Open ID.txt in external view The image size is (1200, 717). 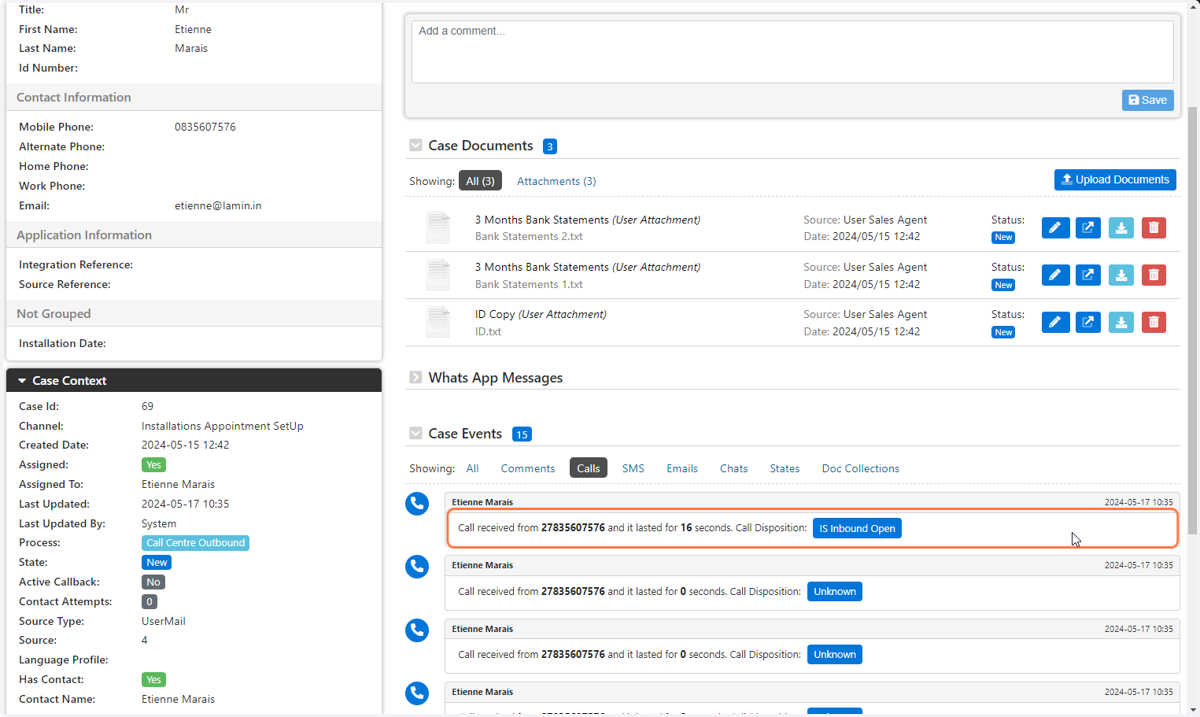[1088, 322]
